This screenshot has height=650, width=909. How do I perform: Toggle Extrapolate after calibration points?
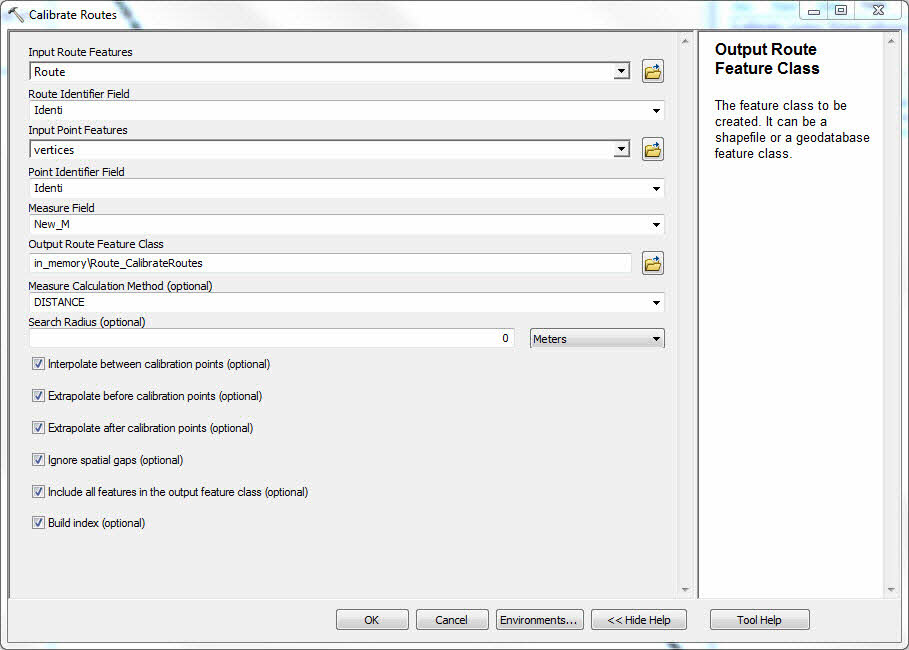coord(38,428)
